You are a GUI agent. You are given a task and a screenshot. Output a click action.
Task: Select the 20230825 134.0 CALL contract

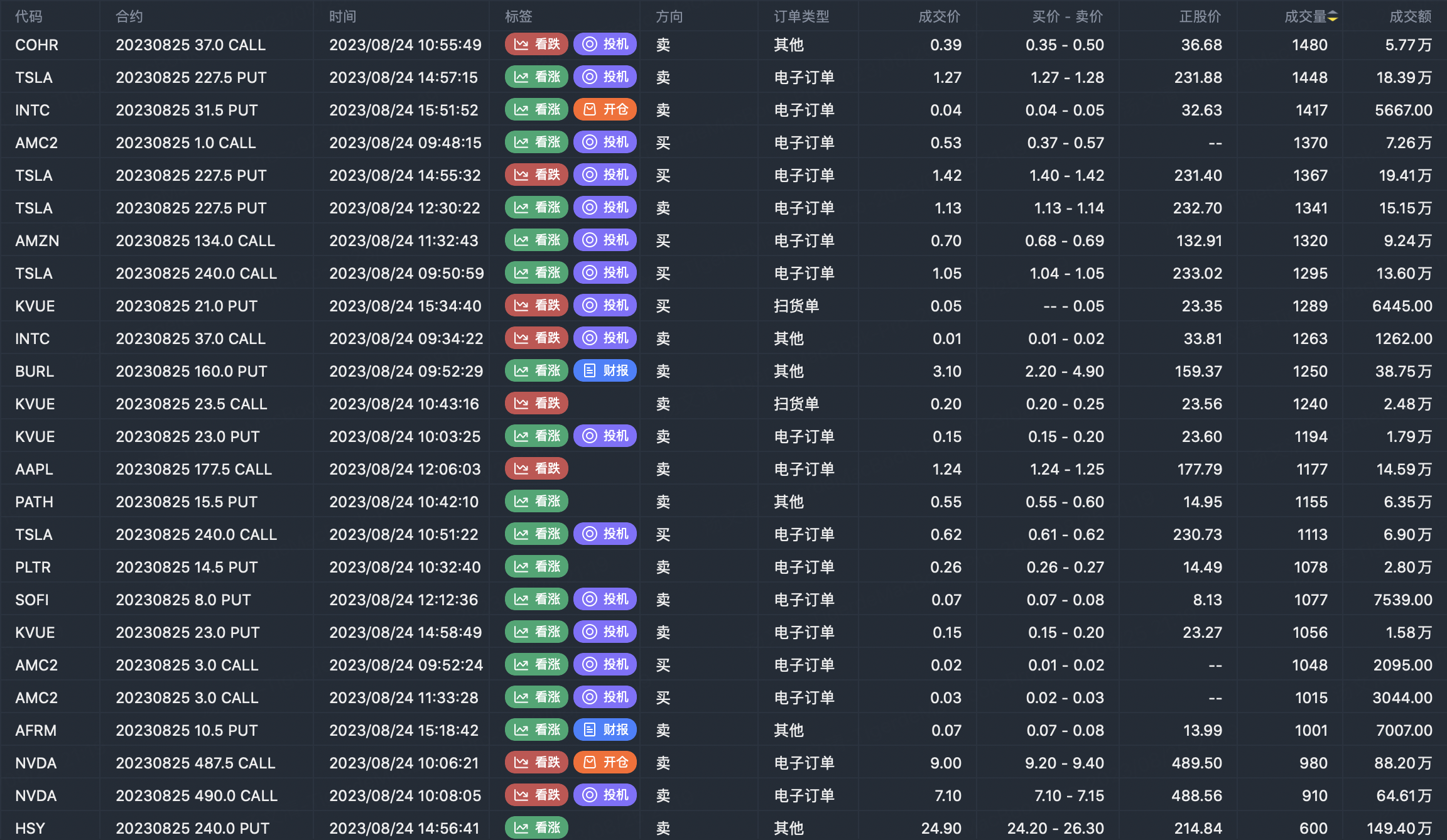[x=195, y=240]
